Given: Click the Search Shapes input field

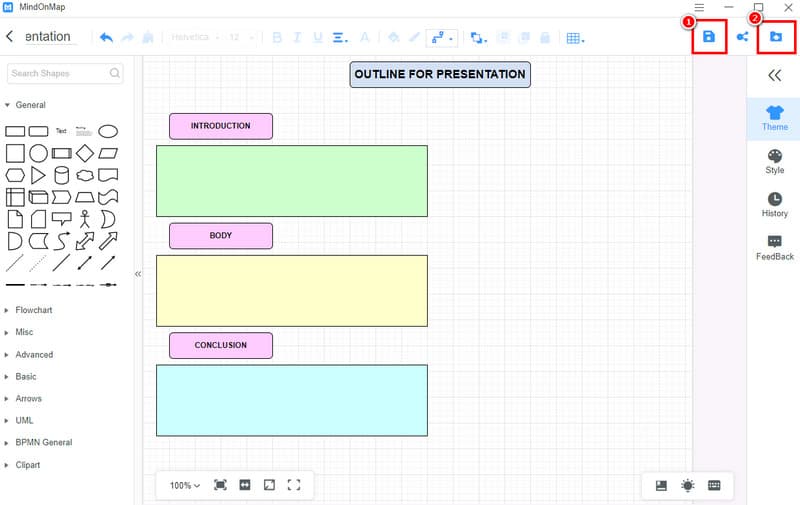Looking at the screenshot, I should (x=58, y=73).
